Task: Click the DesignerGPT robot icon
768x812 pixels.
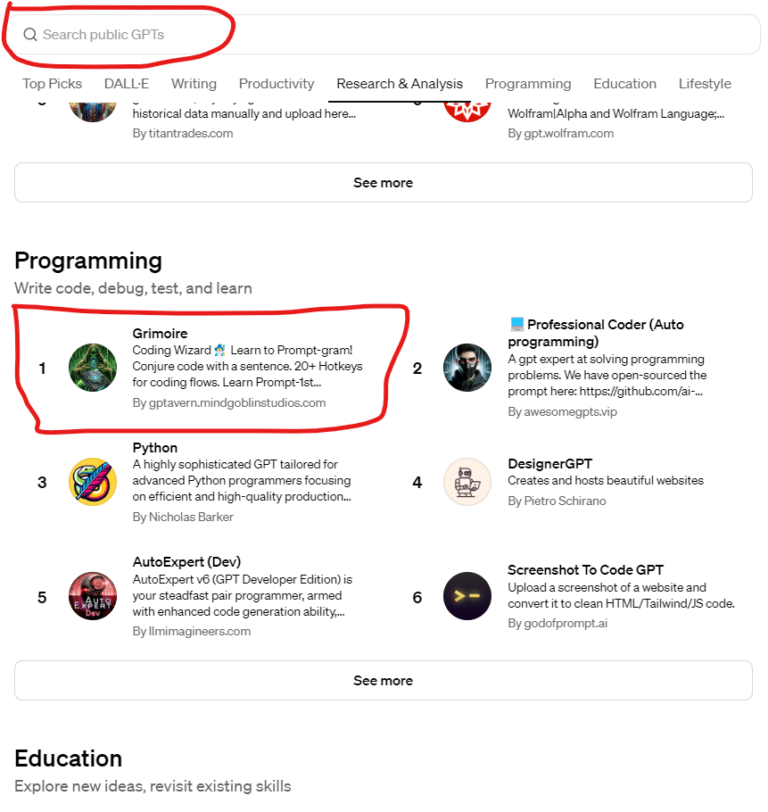Action: (467, 482)
